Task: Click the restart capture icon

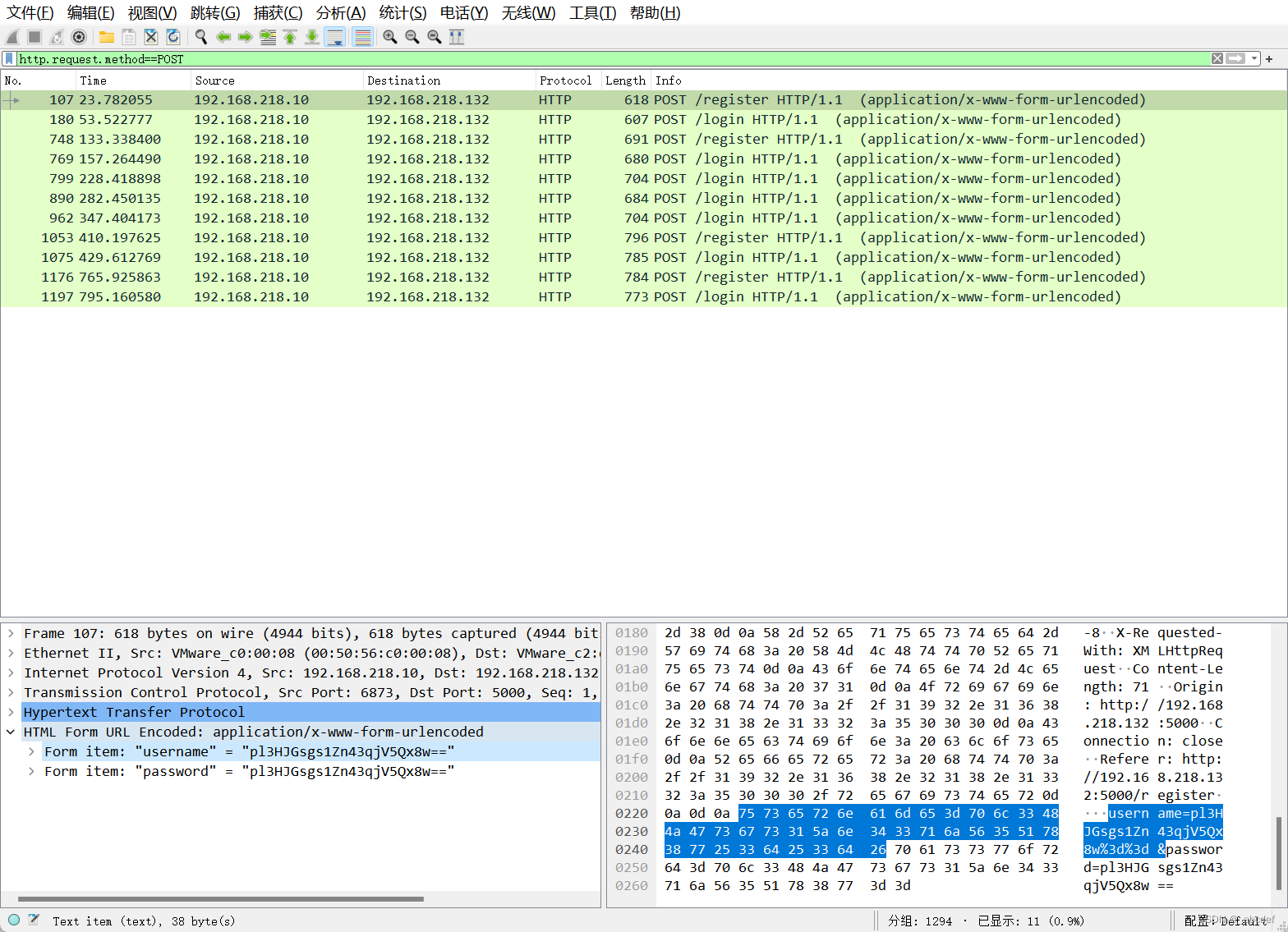Action: point(57,37)
